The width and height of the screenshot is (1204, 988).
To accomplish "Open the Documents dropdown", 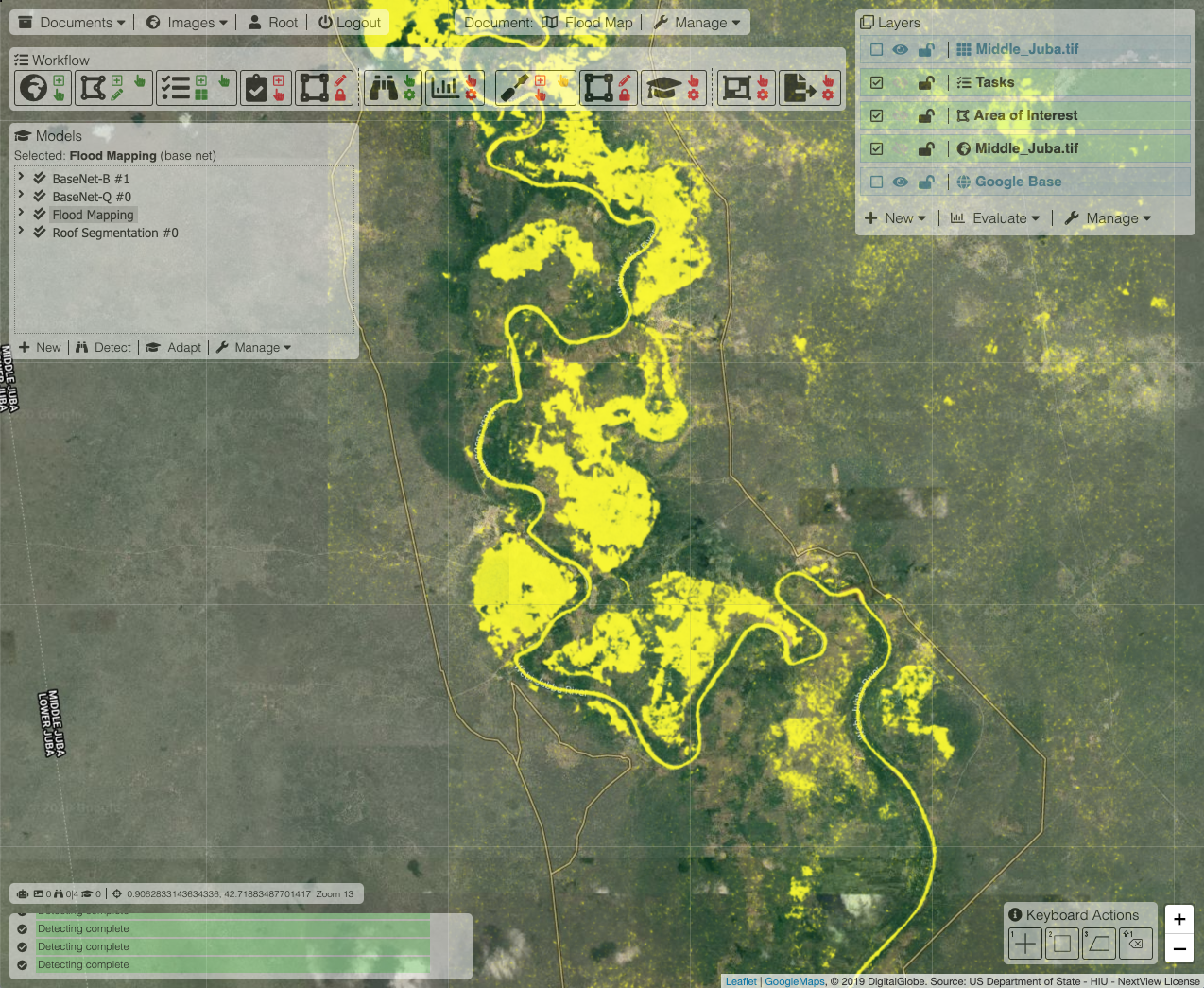I will point(72,23).
